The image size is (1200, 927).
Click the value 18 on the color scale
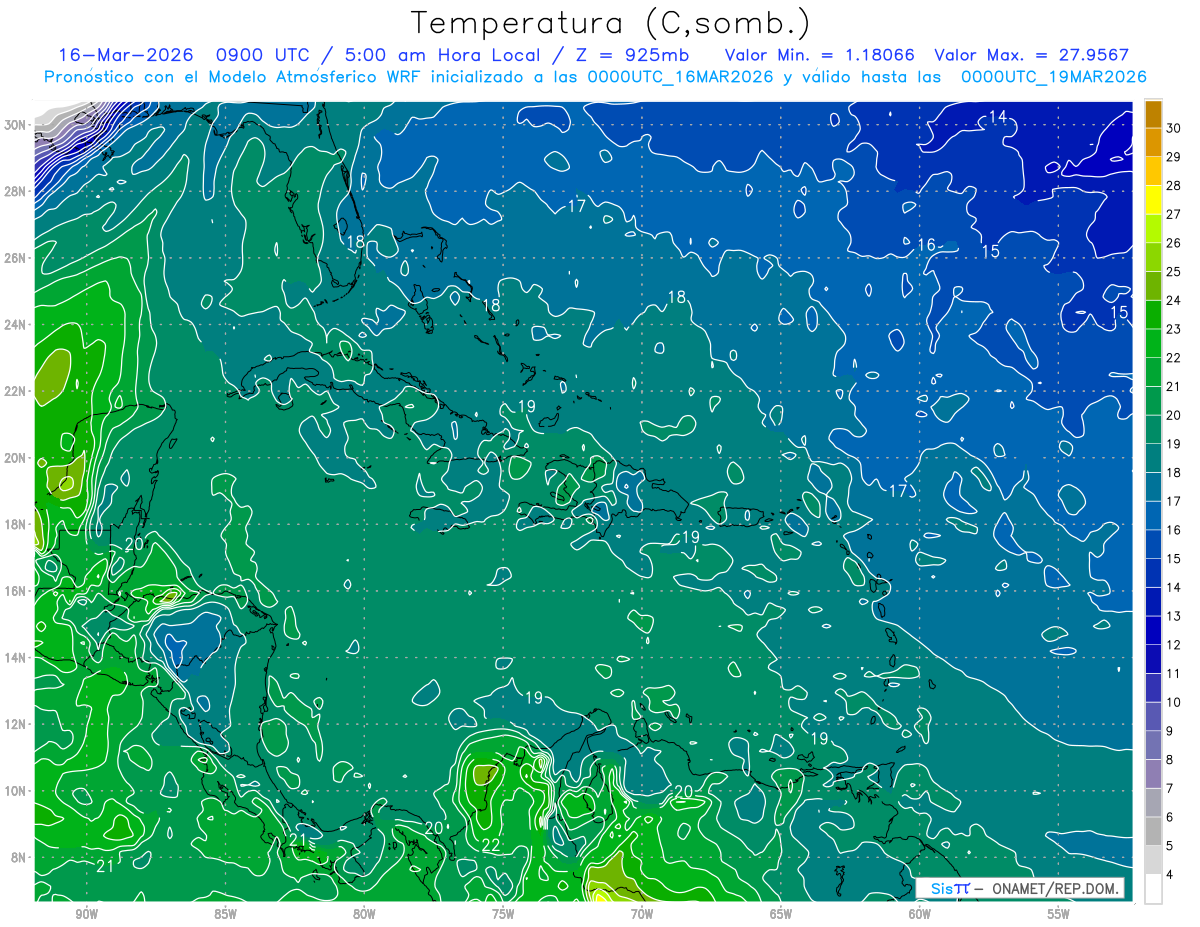[x=1174, y=473]
